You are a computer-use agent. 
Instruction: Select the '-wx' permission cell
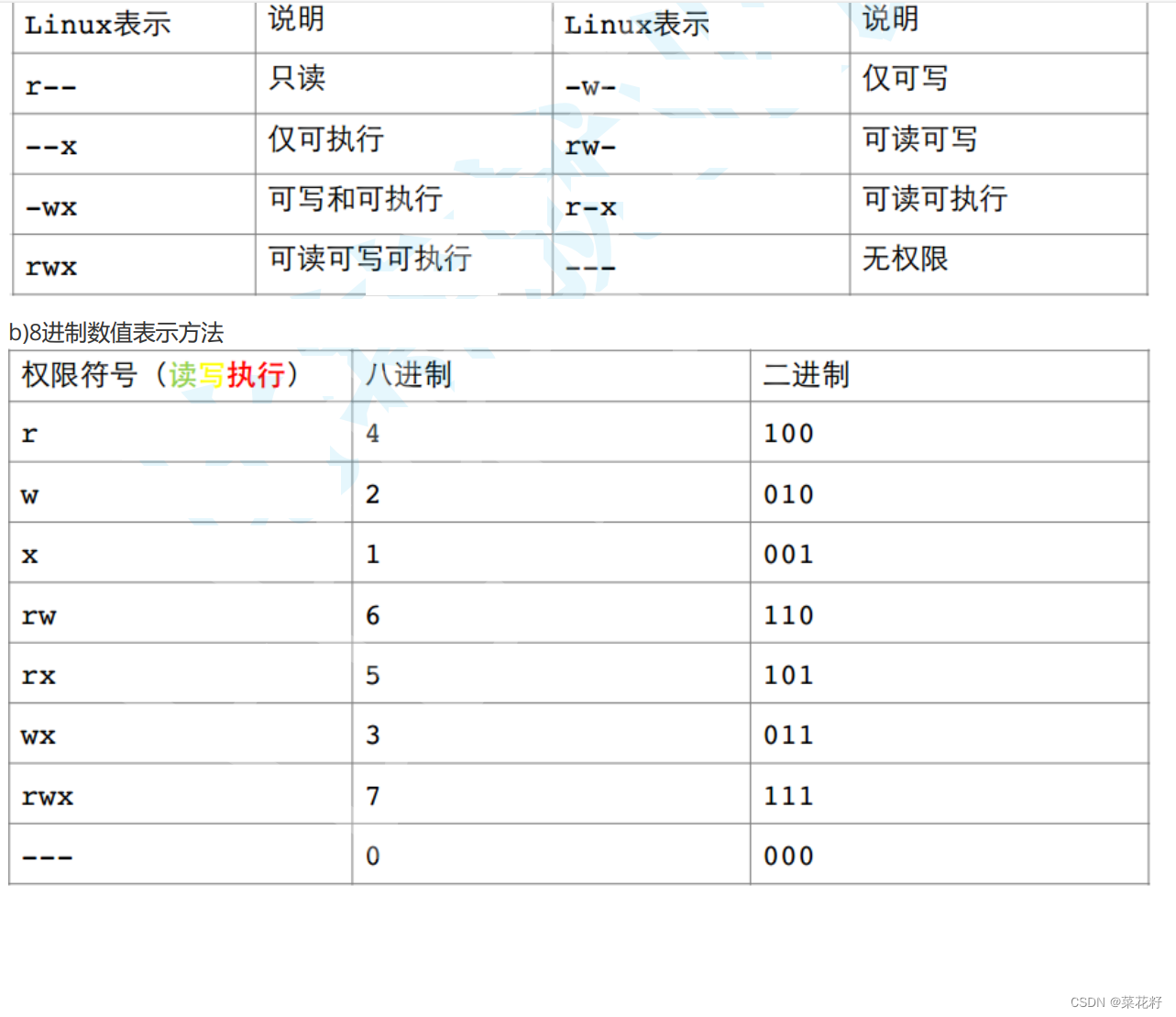click(134, 205)
